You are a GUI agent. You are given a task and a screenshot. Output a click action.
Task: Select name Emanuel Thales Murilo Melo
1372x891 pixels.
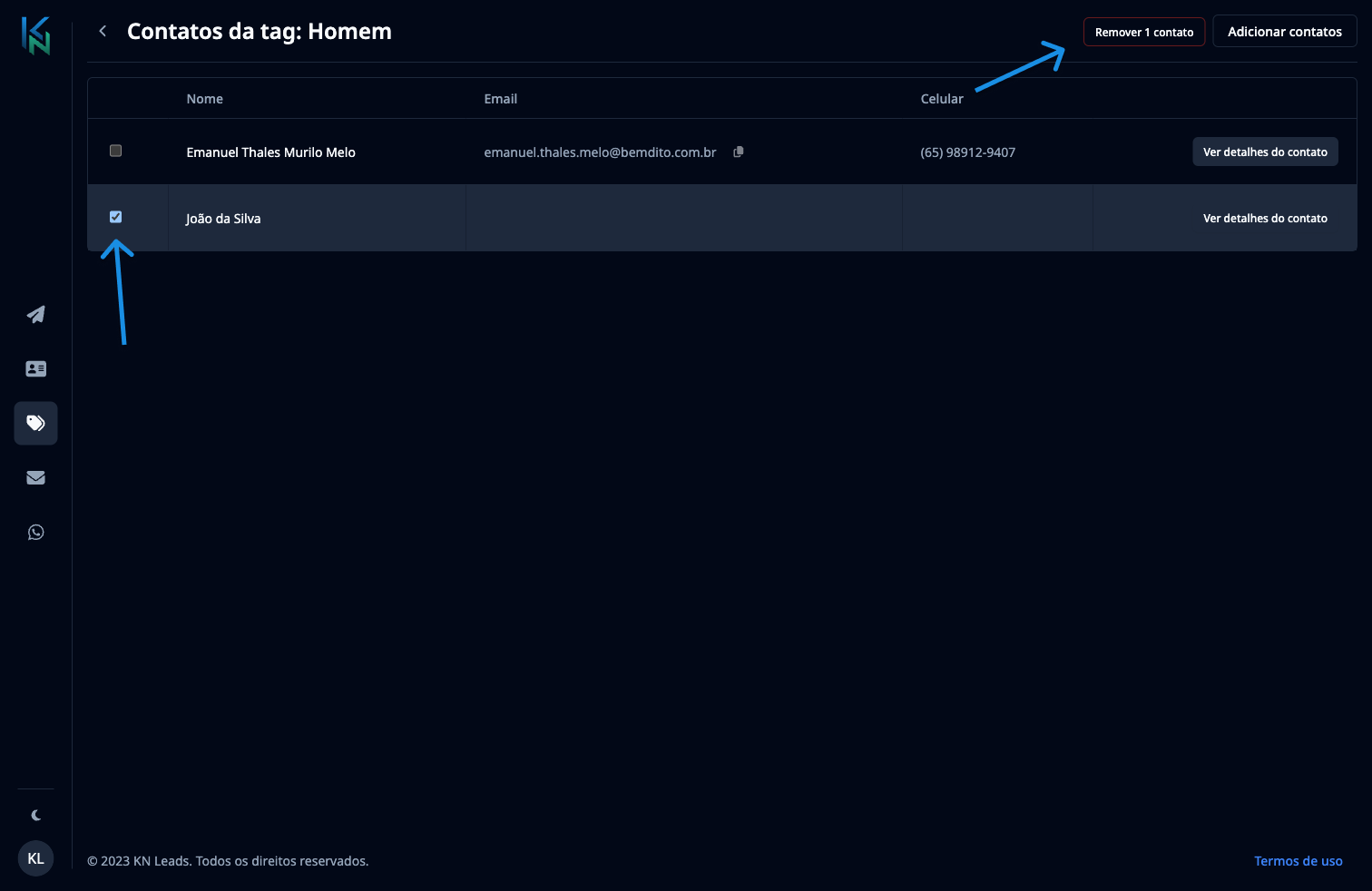click(x=271, y=152)
